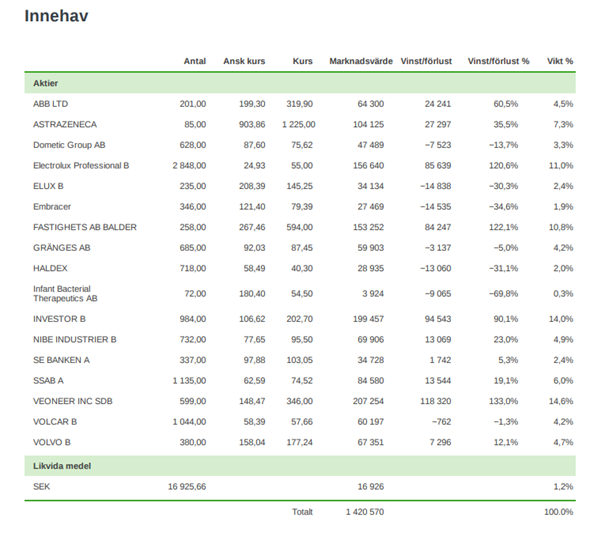Select NIBE INDUSTRIER B row name
Image resolution: width=605 pixels, height=548 pixels.
coord(75,340)
